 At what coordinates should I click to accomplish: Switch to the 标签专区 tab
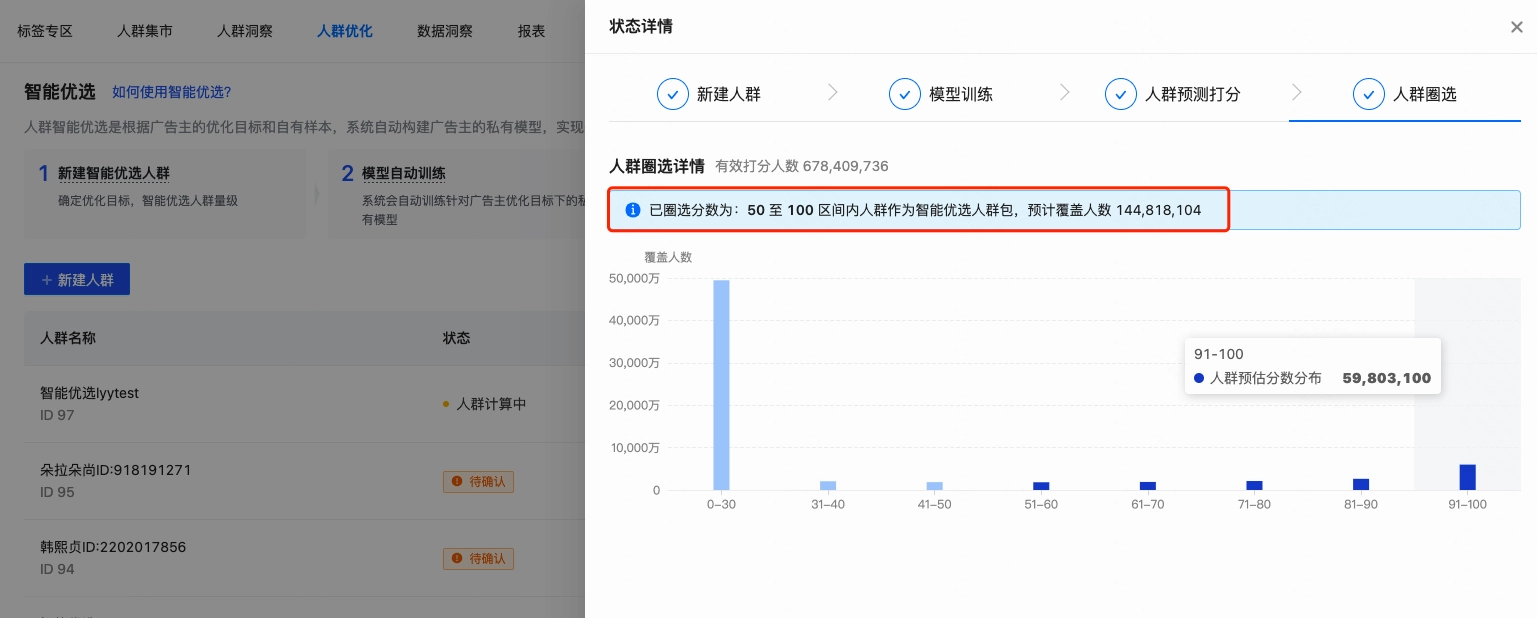point(44,31)
